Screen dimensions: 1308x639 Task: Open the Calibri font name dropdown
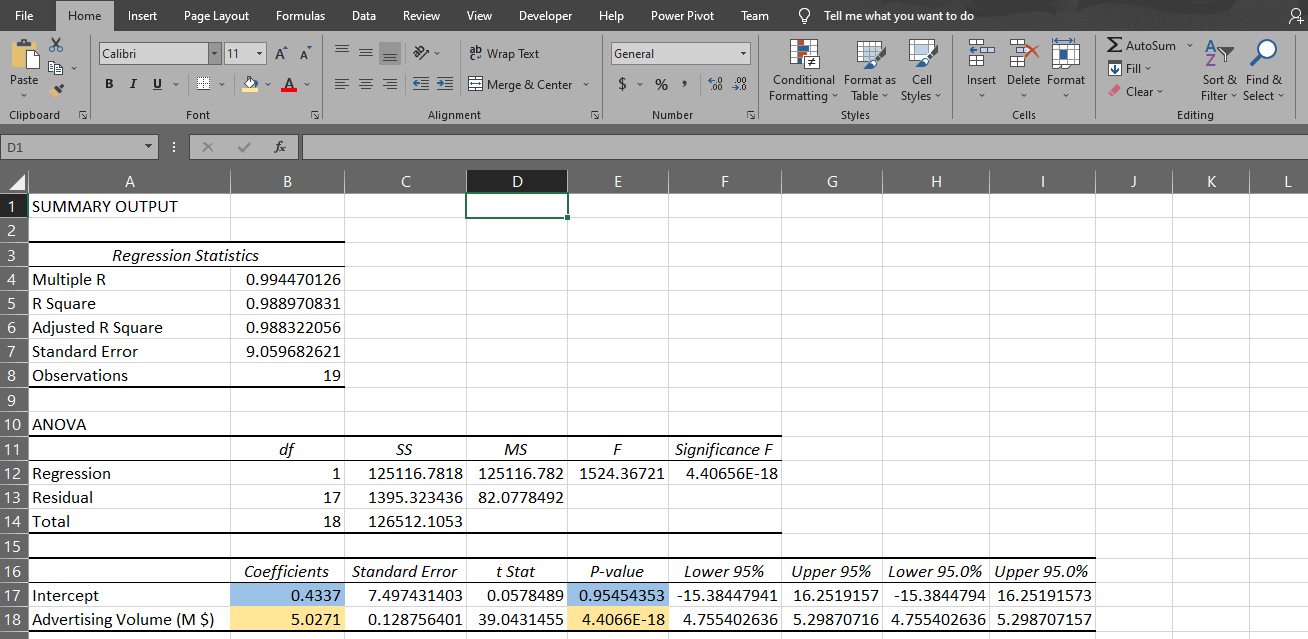click(215, 54)
